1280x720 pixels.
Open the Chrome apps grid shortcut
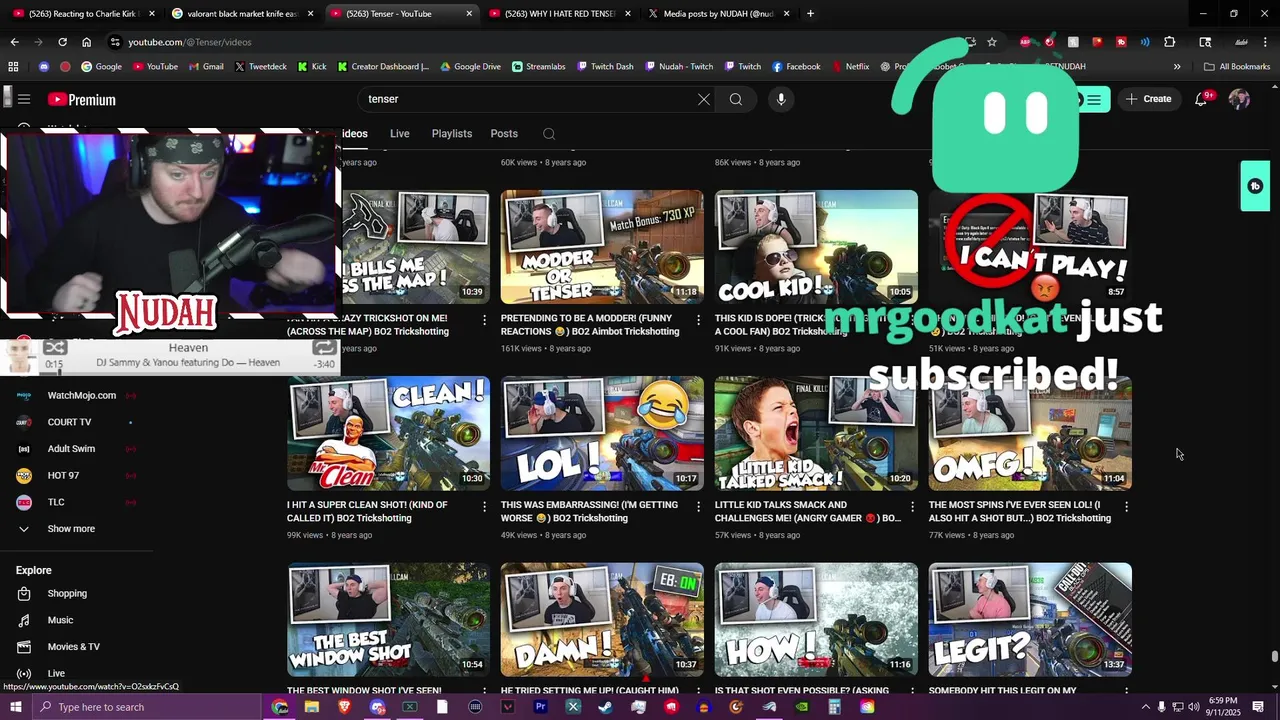(13, 67)
